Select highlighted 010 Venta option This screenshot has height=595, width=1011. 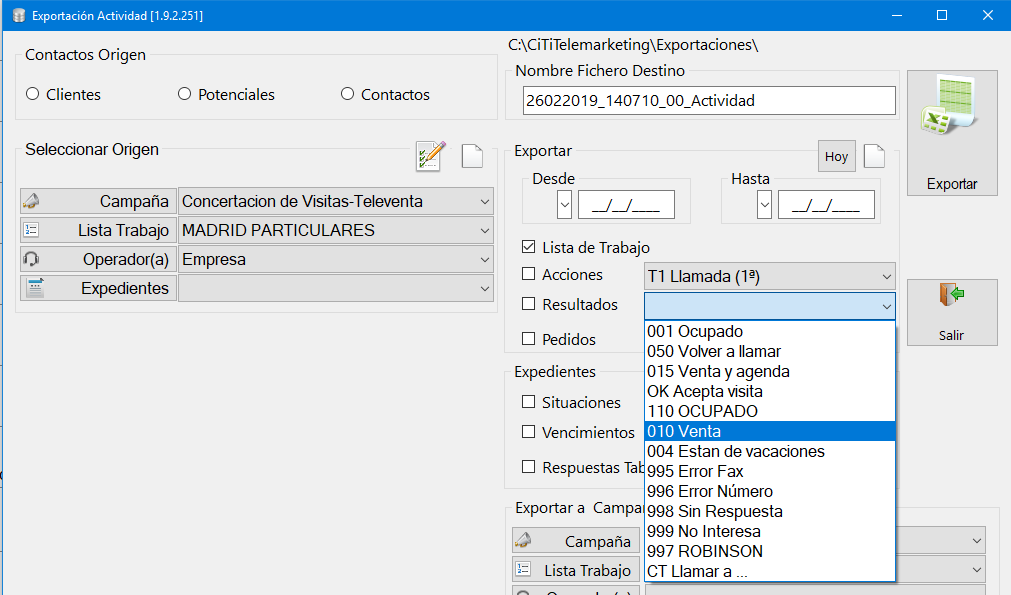pyautogui.click(x=770, y=431)
